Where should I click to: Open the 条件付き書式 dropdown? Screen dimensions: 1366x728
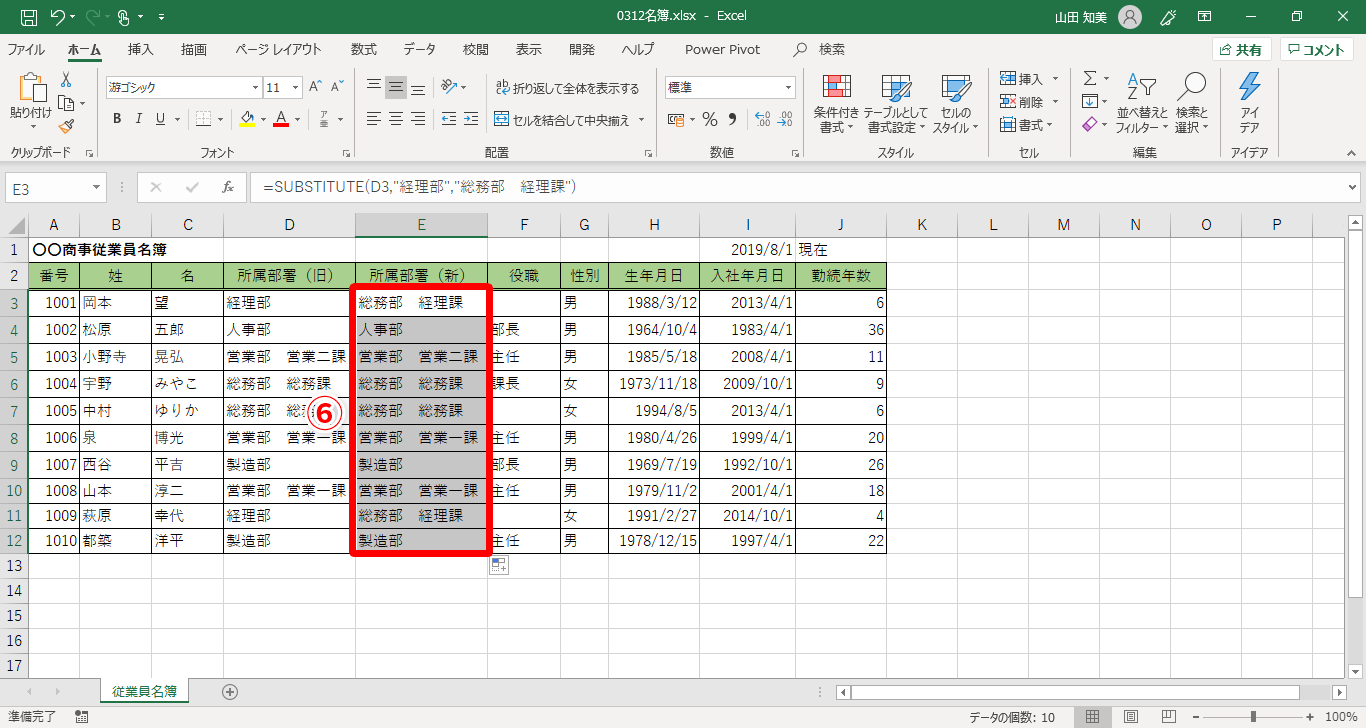[836, 104]
